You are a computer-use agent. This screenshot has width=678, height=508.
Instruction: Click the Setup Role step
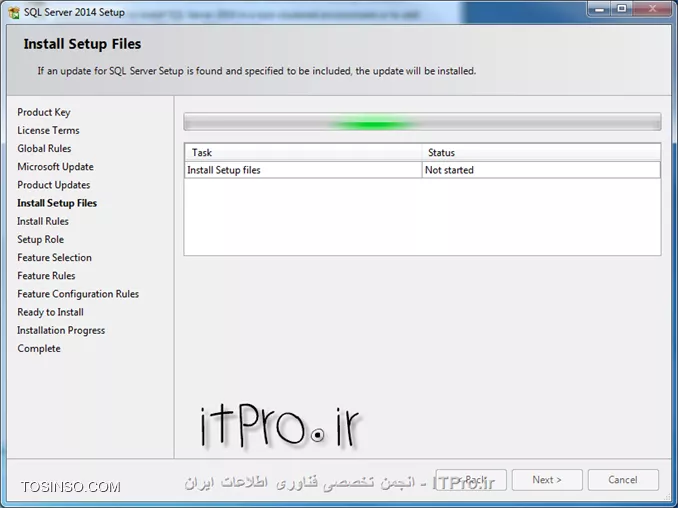click(x=41, y=239)
